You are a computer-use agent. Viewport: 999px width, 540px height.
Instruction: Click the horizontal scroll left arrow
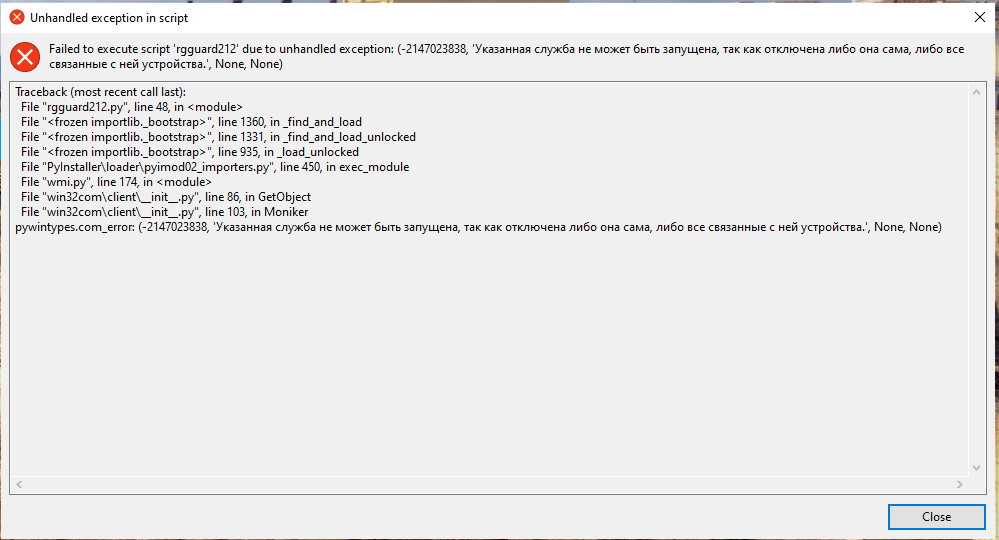point(20,484)
